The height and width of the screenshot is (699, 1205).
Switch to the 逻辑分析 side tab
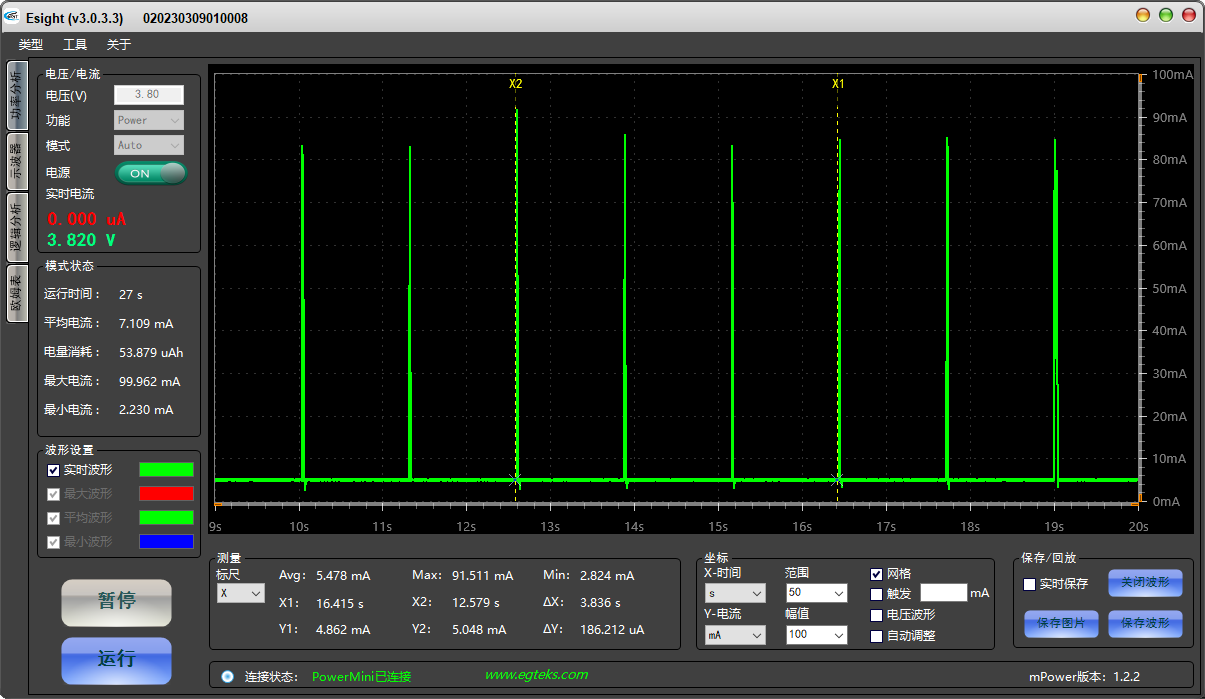[17, 227]
